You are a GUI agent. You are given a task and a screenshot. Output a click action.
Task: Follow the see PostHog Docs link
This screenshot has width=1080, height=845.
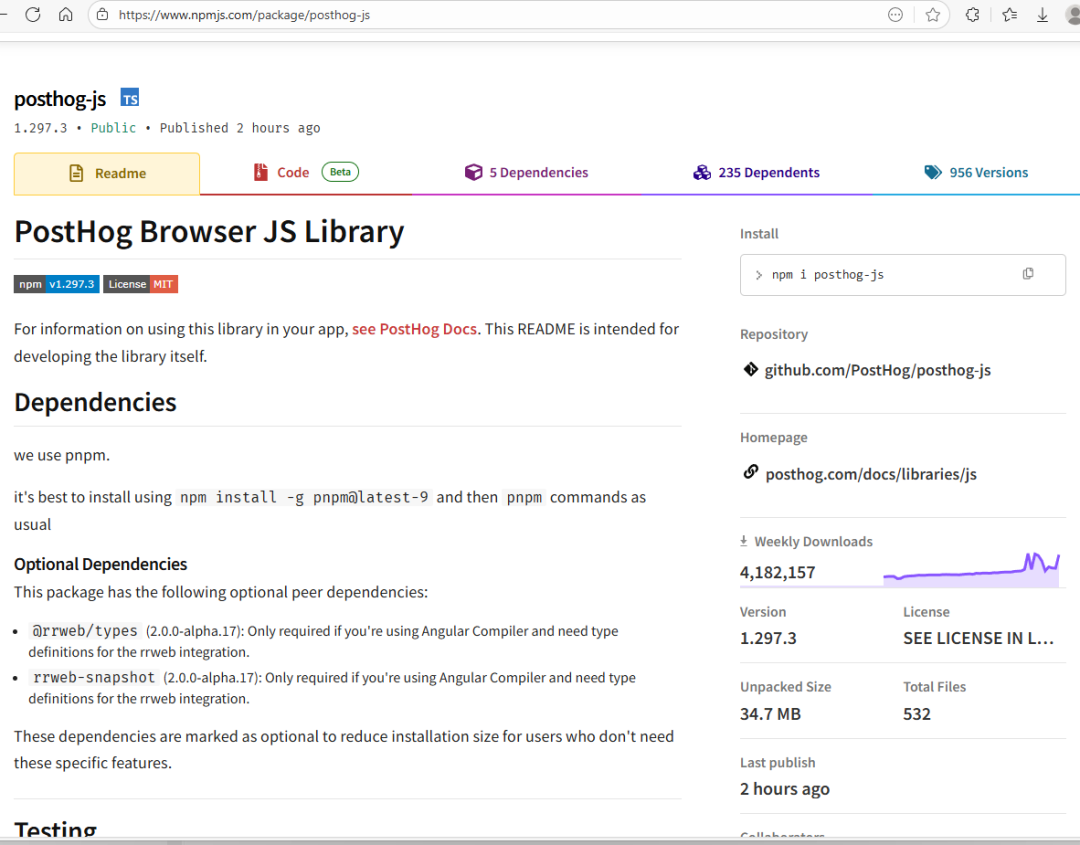click(x=414, y=329)
